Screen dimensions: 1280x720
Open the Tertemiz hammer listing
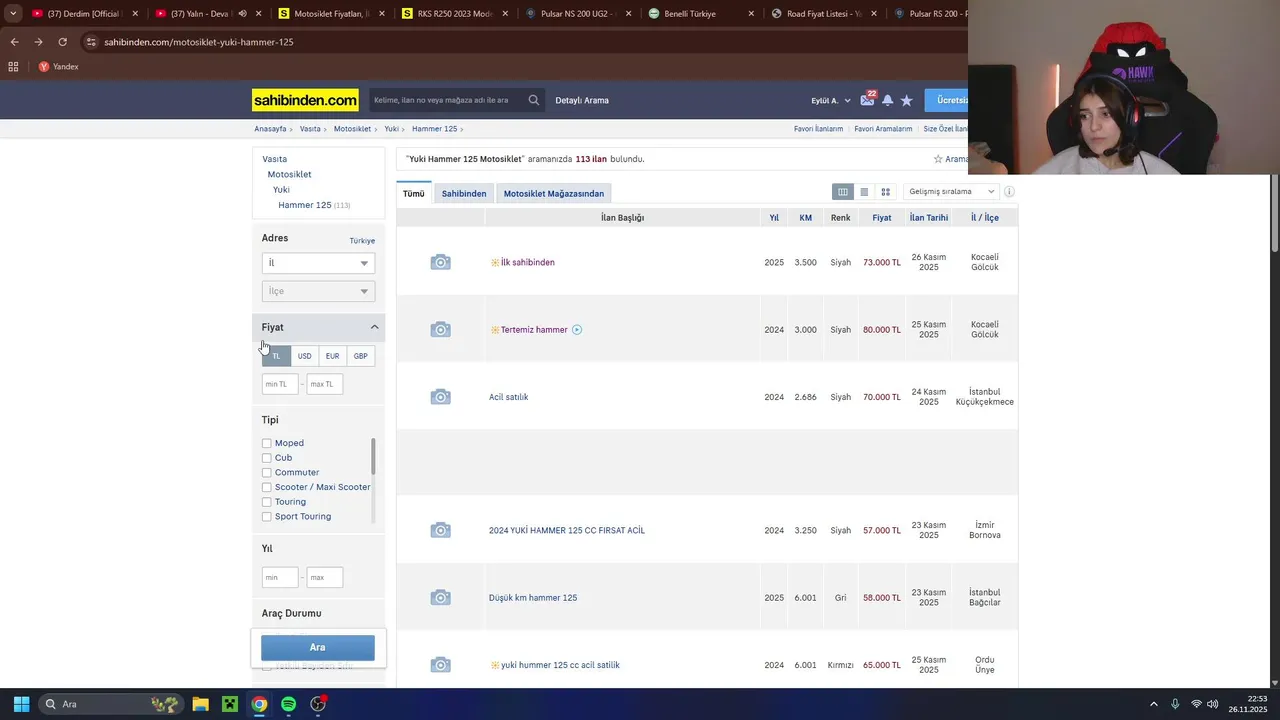pyautogui.click(x=534, y=330)
